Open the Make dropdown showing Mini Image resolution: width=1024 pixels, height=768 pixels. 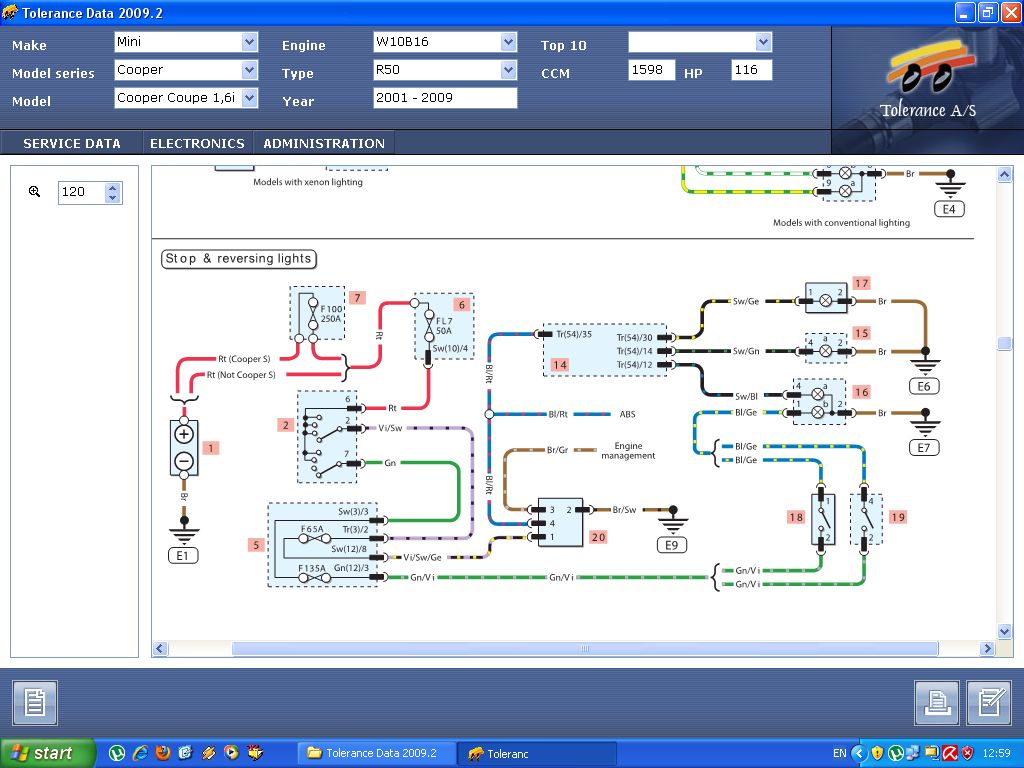click(249, 42)
